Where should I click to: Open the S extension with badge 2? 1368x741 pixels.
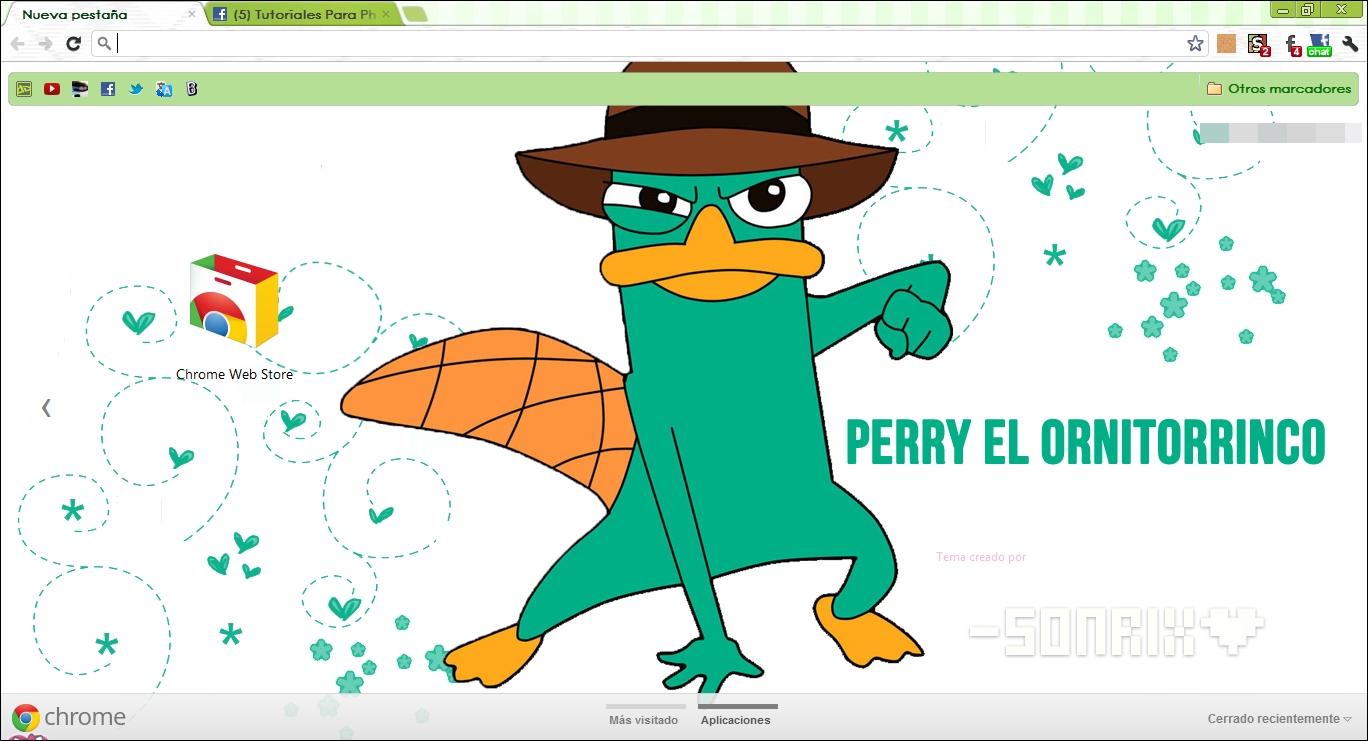(x=1258, y=44)
